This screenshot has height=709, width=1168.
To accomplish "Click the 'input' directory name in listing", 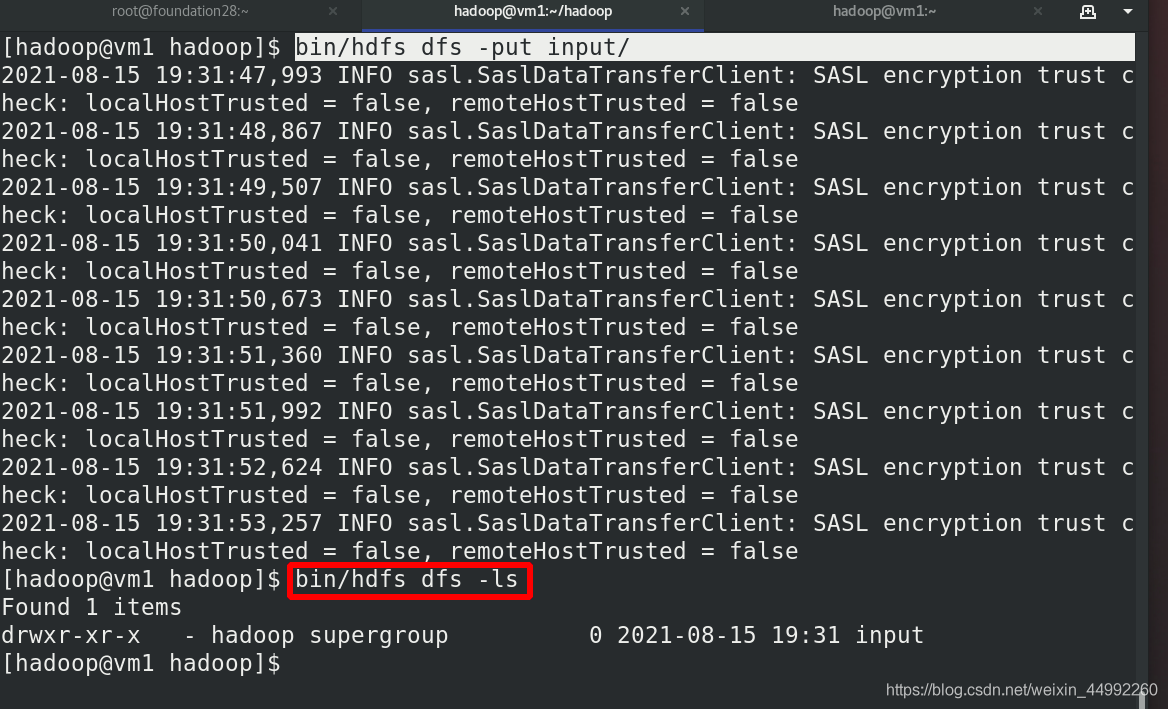I will coord(889,635).
